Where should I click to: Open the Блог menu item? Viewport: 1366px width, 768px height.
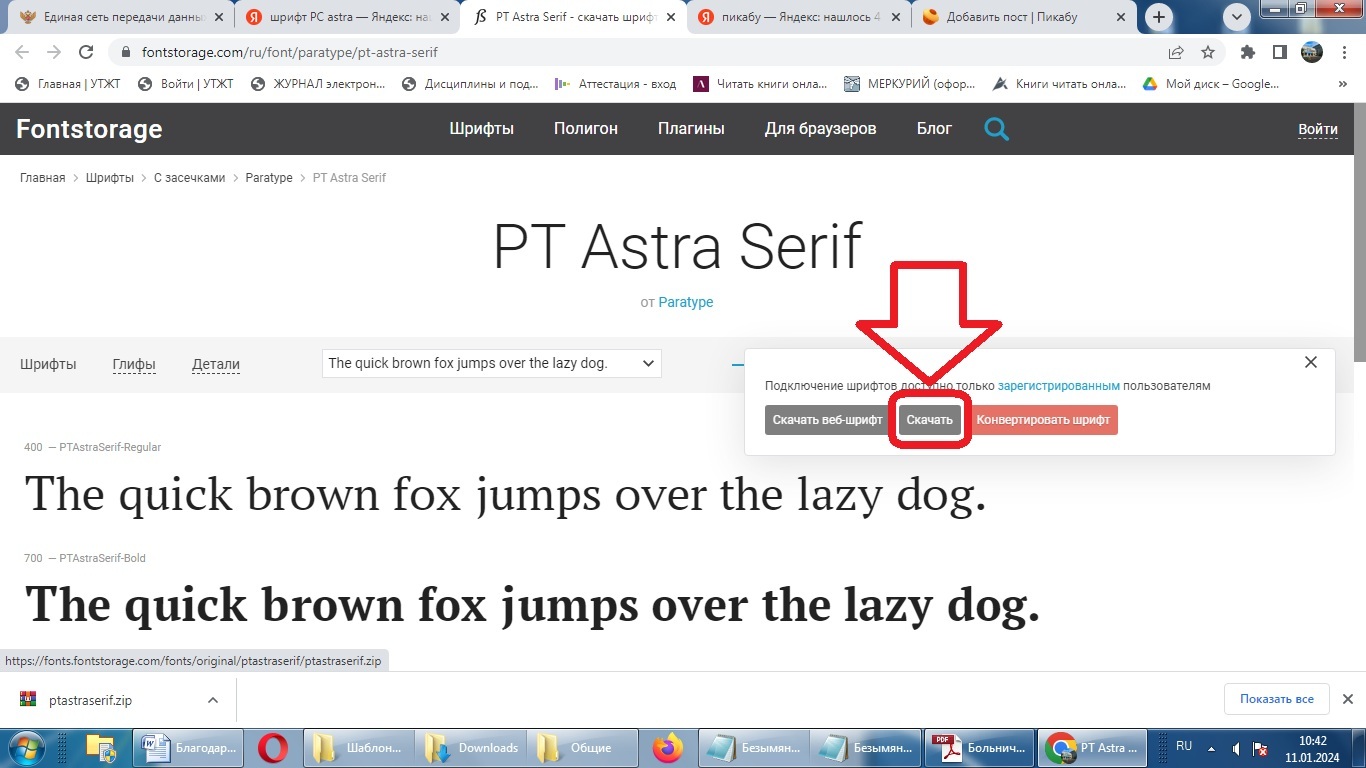[934, 128]
